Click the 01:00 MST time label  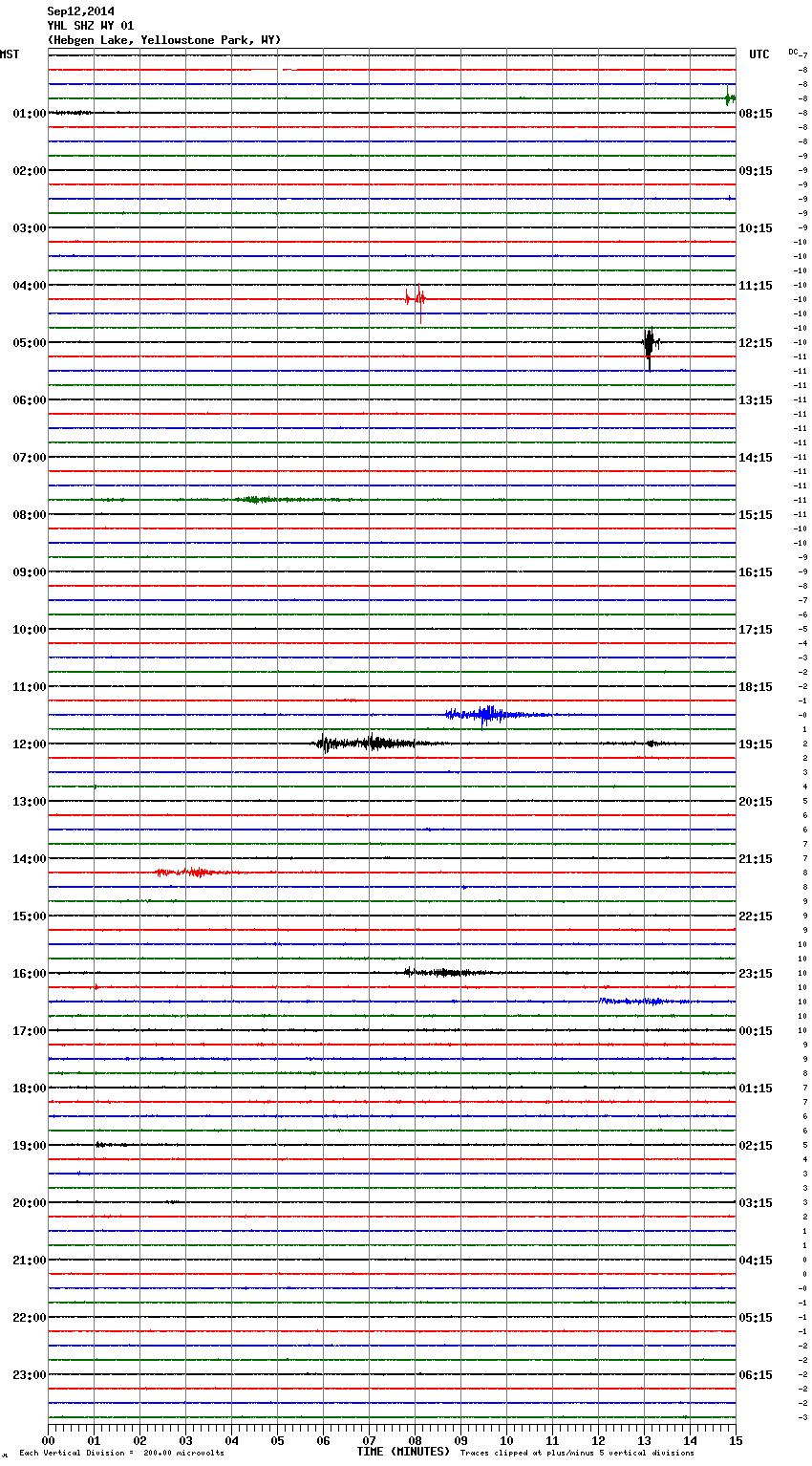[x=30, y=114]
